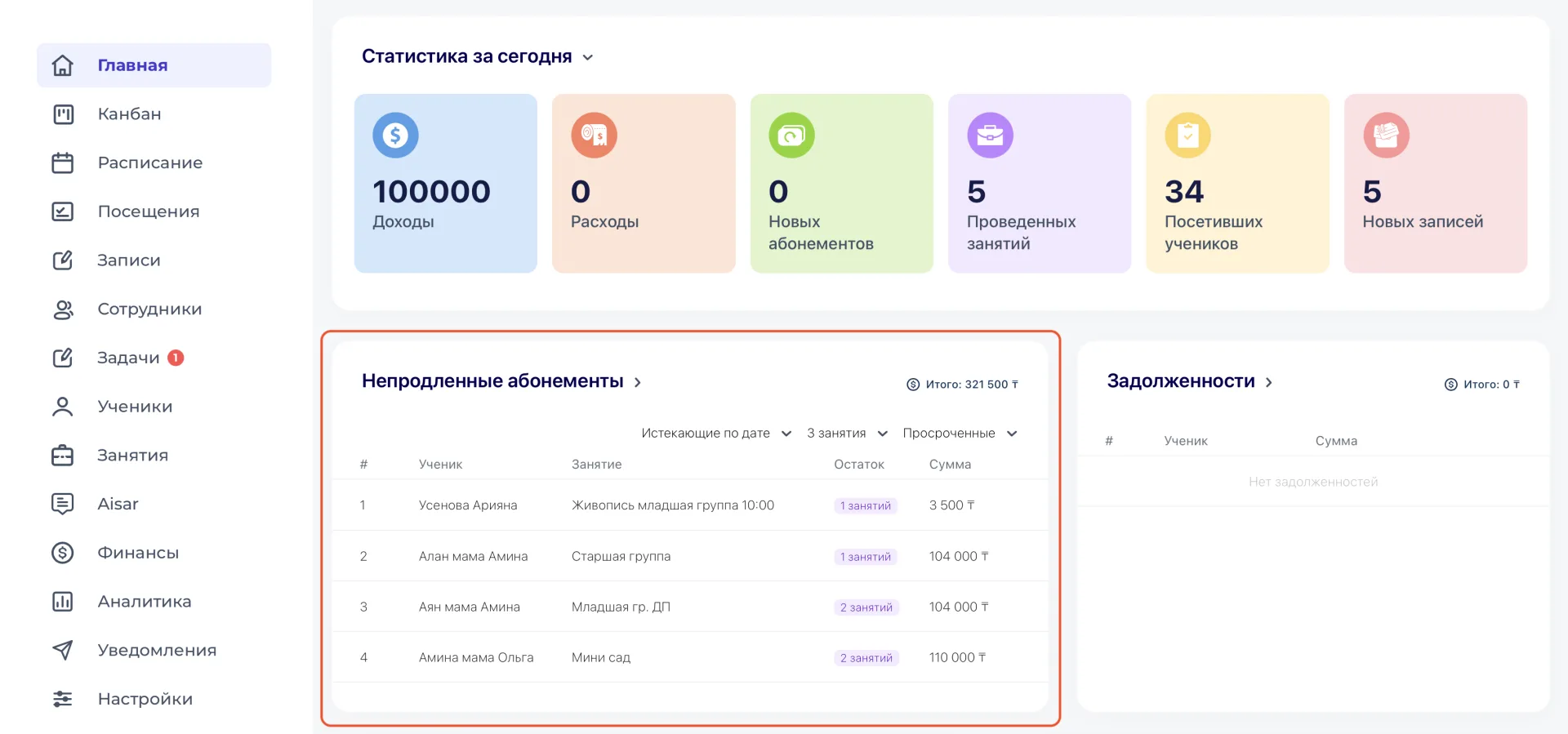
Task: Open student Амина мама Ольга
Action: [476, 657]
